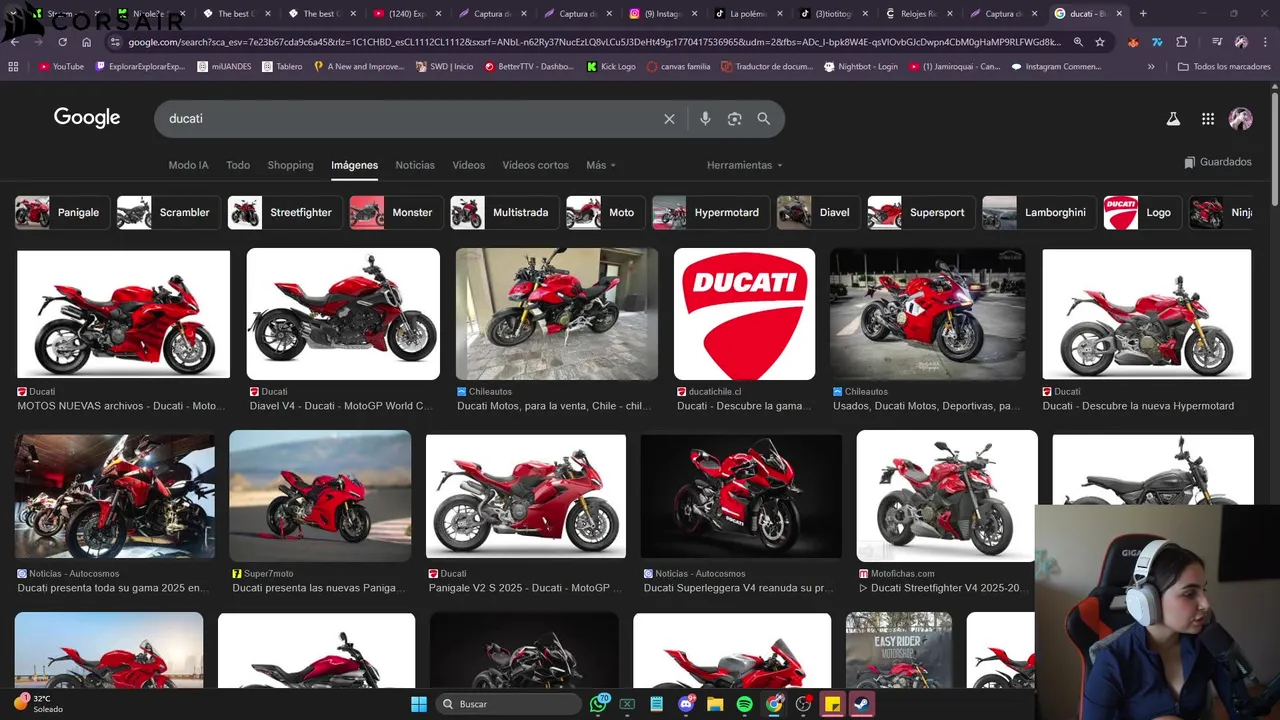Image resolution: width=1280 pixels, height=720 pixels.
Task: Filter images by Logo chip
Action: pyautogui.click(x=1143, y=212)
